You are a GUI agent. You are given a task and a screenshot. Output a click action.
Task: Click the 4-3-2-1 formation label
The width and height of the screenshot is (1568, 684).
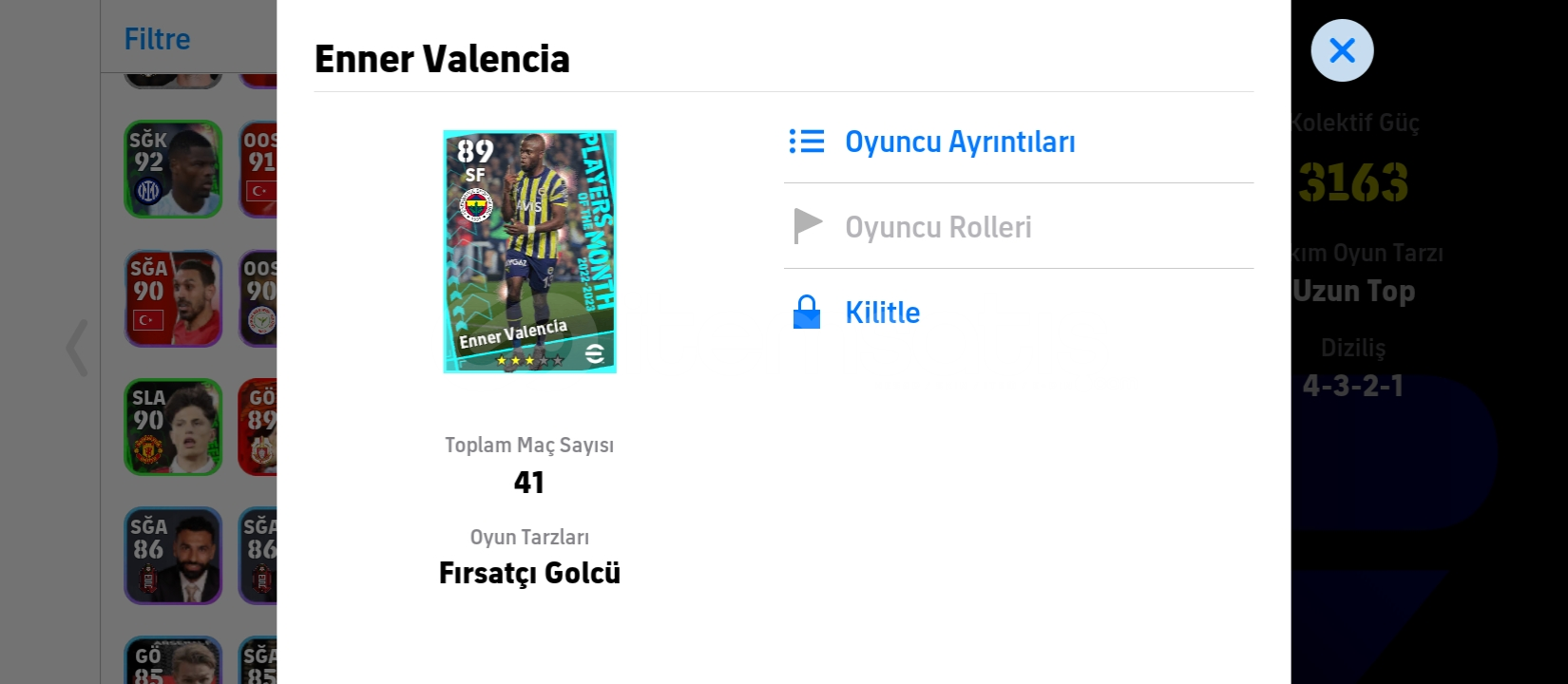(x=1352, y=386)
